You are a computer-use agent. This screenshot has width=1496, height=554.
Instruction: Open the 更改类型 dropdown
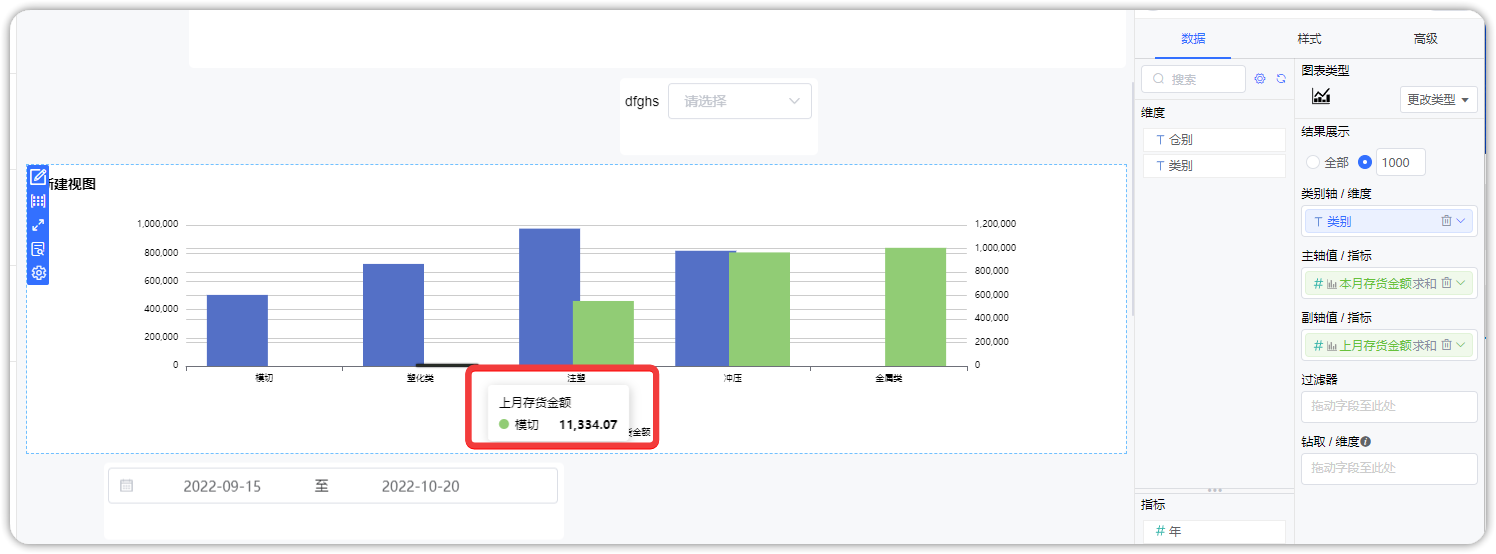(1439, 100)
